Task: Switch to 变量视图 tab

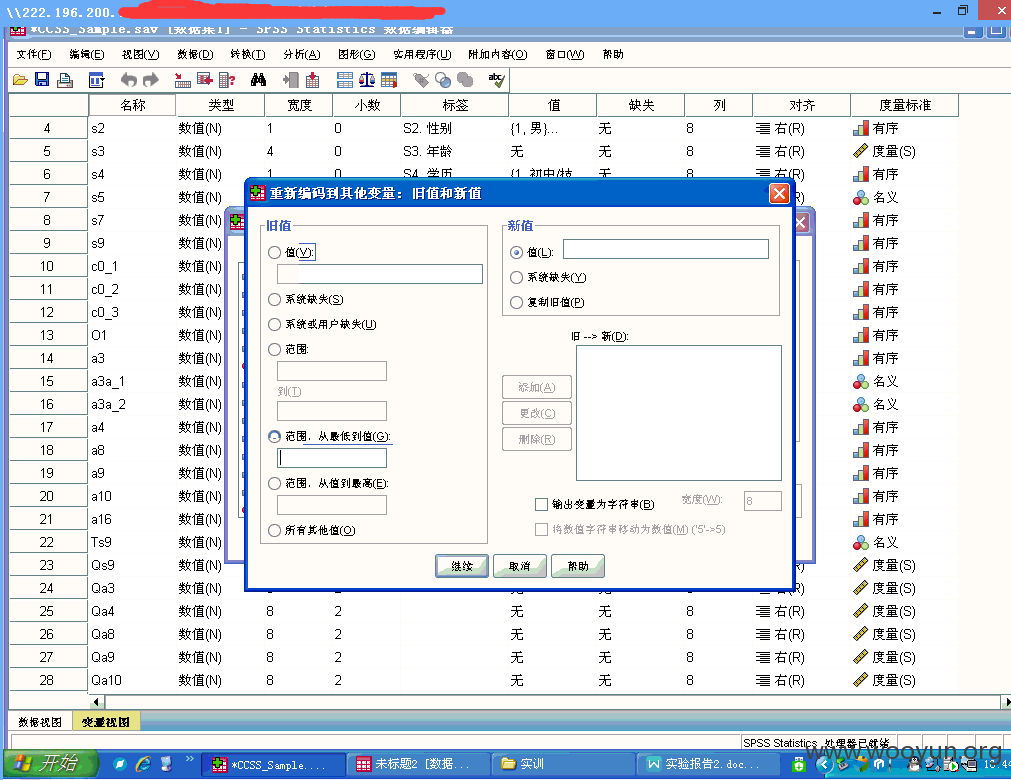Action: [x=106, y=722]
